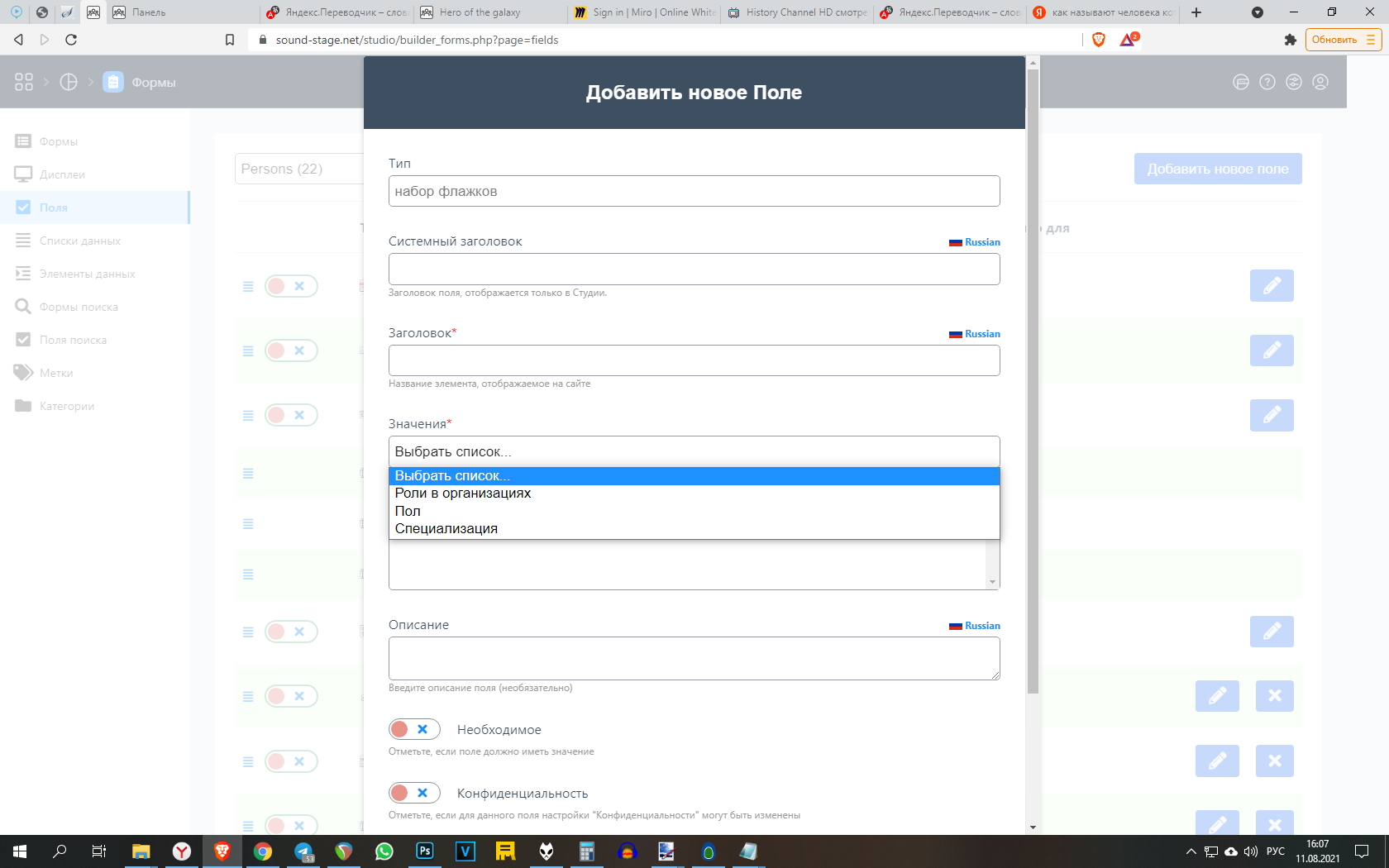Open the Тип набор флажков selector
The image size is (1389, 868).
(694, 191)
